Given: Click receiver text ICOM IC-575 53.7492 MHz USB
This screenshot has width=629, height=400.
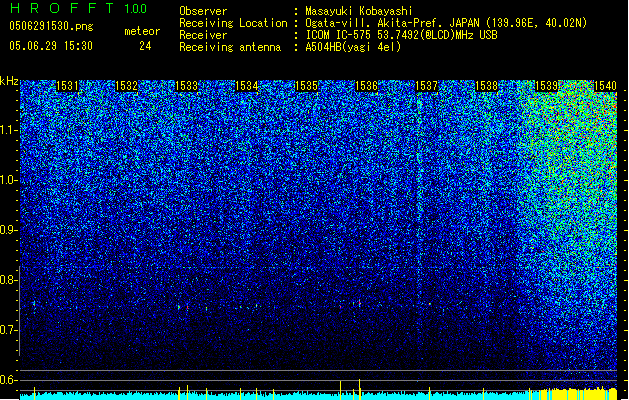Looking at the screenshot, I should (x=401, y=35).
